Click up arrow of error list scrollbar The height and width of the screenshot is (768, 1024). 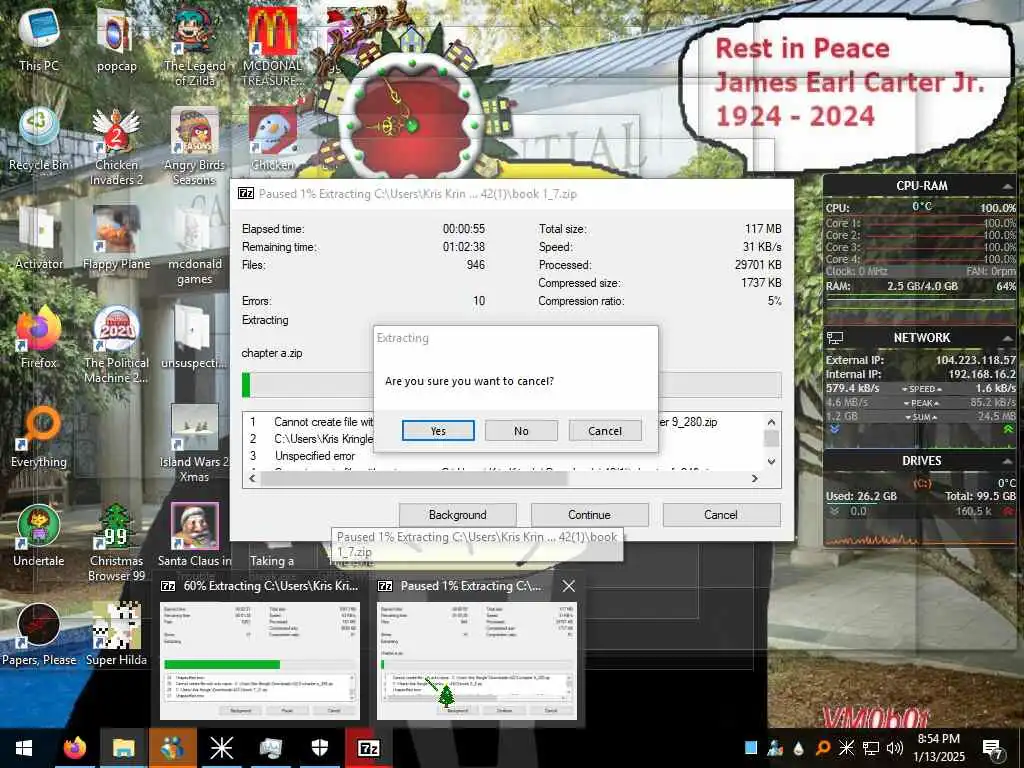[771, 422]
